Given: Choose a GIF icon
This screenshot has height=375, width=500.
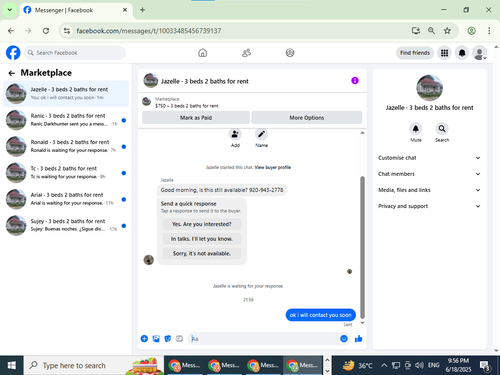Looking at the screenshot, I should pos(179,339).
